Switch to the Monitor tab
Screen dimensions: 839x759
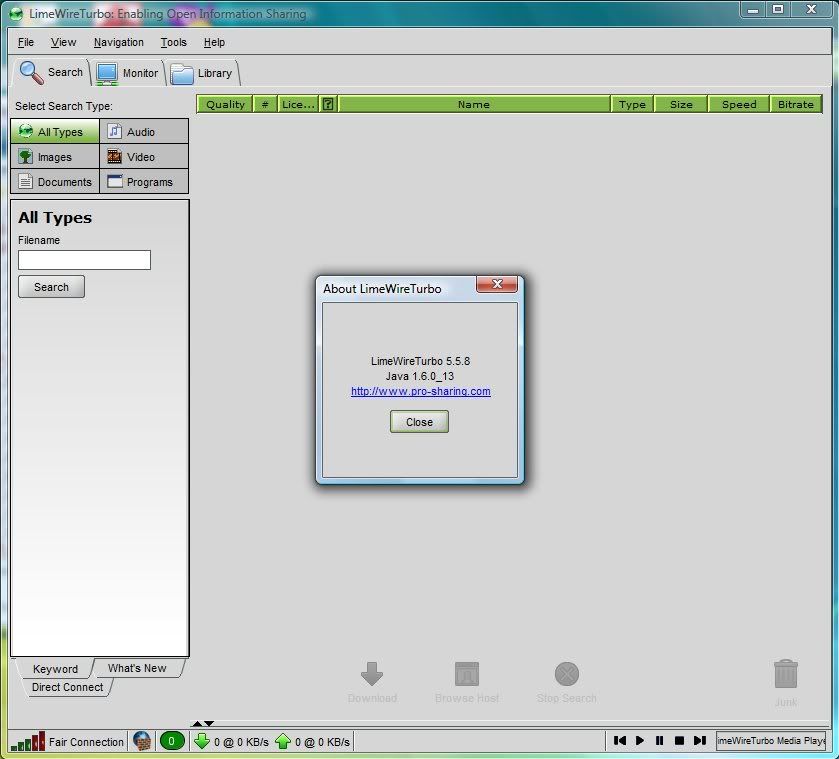(128, 73)
